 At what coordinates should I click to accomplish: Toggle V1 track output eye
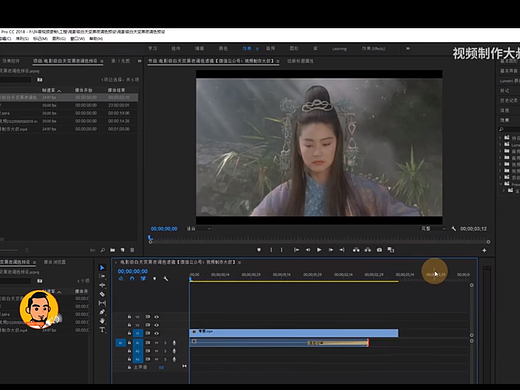tap(156, 333)
